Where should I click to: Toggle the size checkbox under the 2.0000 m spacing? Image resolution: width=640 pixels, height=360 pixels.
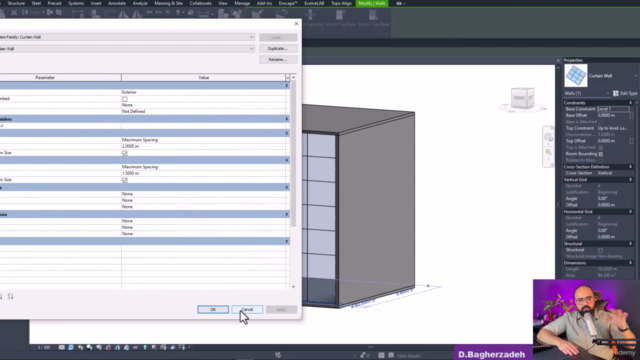(x=125, y=153)
